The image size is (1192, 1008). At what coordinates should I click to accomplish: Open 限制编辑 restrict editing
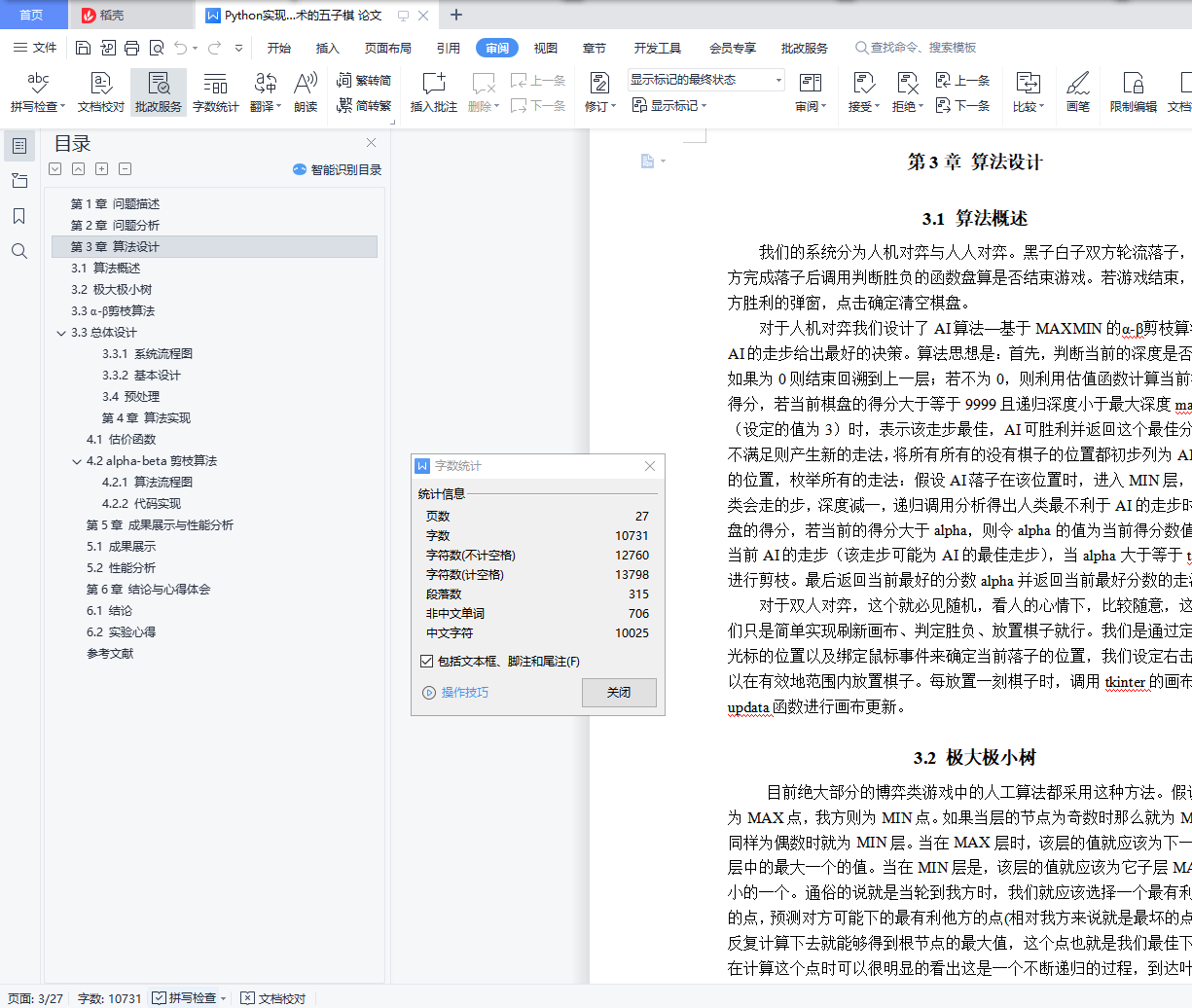pos(1134,92)
